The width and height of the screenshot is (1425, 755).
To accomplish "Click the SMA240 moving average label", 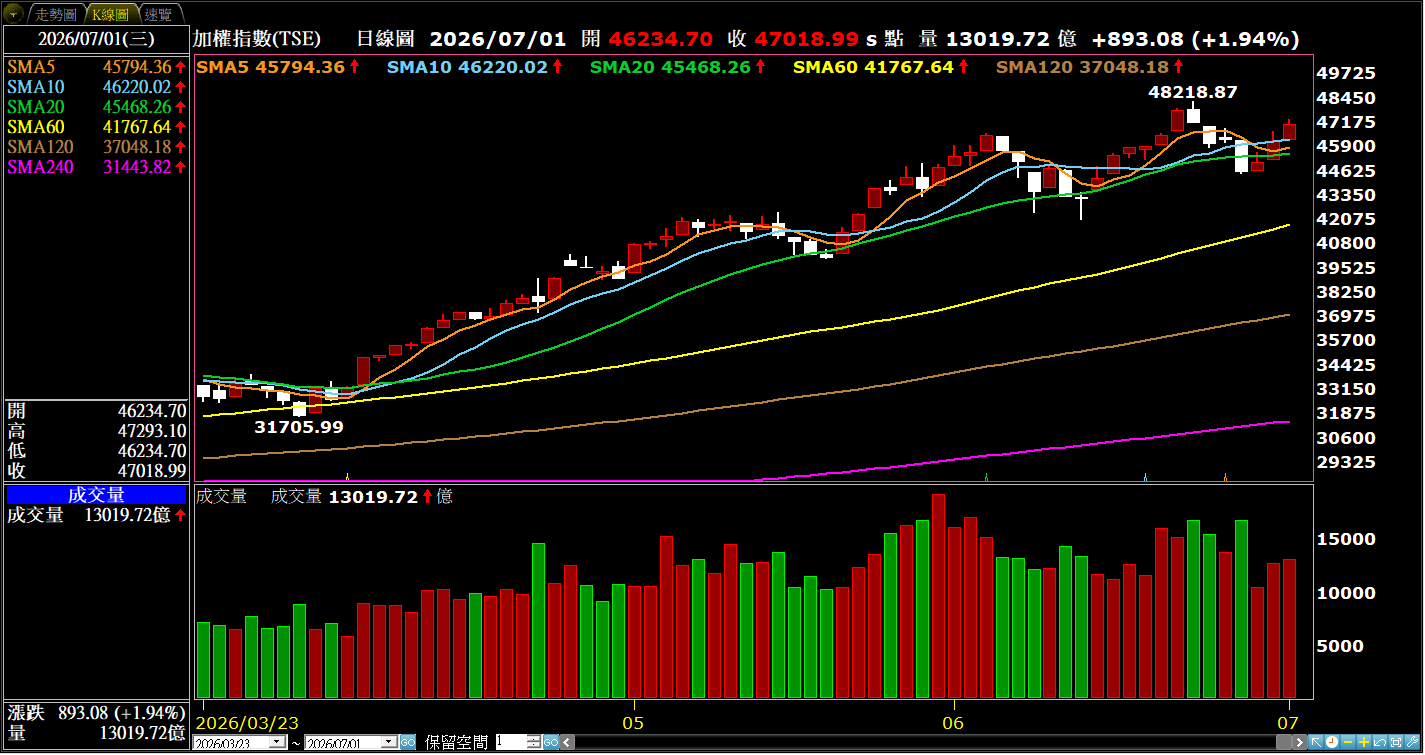I will coord(36,167).
